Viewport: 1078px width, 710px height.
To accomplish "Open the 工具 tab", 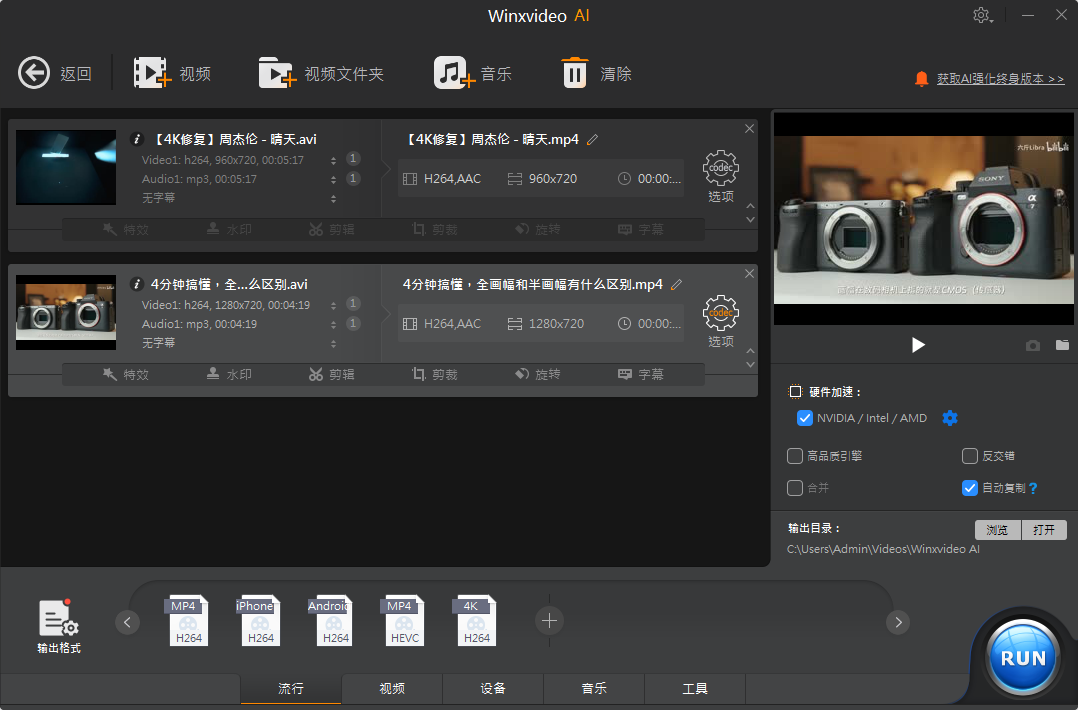I will tap(695, 689).
